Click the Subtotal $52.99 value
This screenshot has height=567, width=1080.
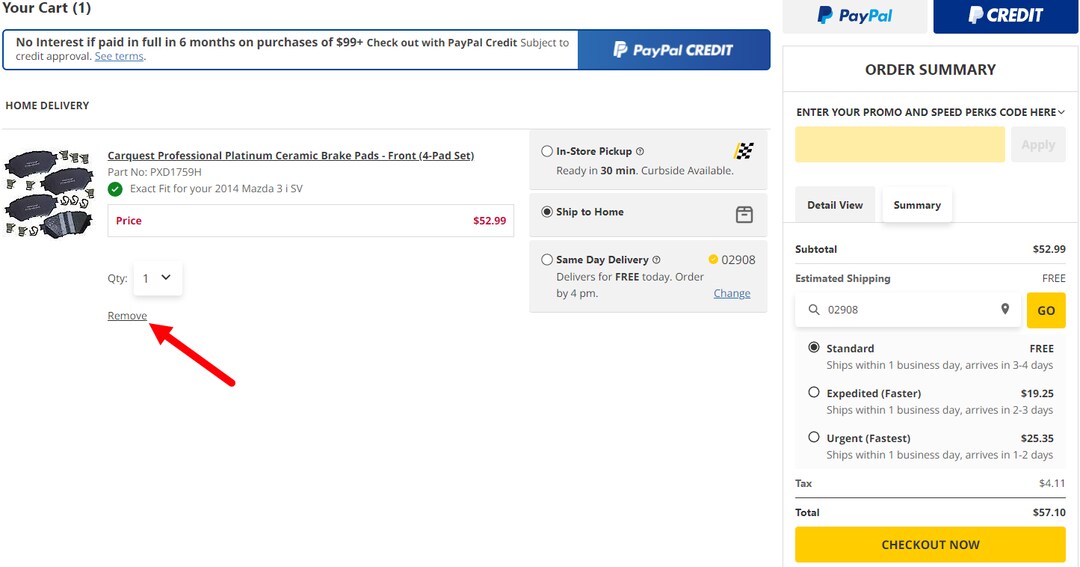[x=1049, y=249]
